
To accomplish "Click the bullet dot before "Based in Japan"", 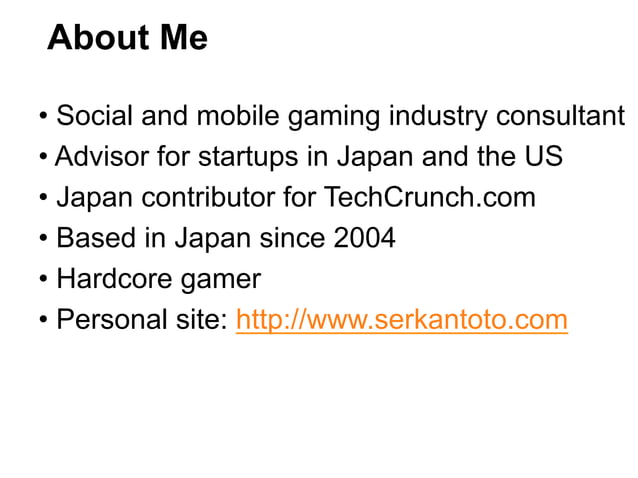I will [x=43, y=238].
